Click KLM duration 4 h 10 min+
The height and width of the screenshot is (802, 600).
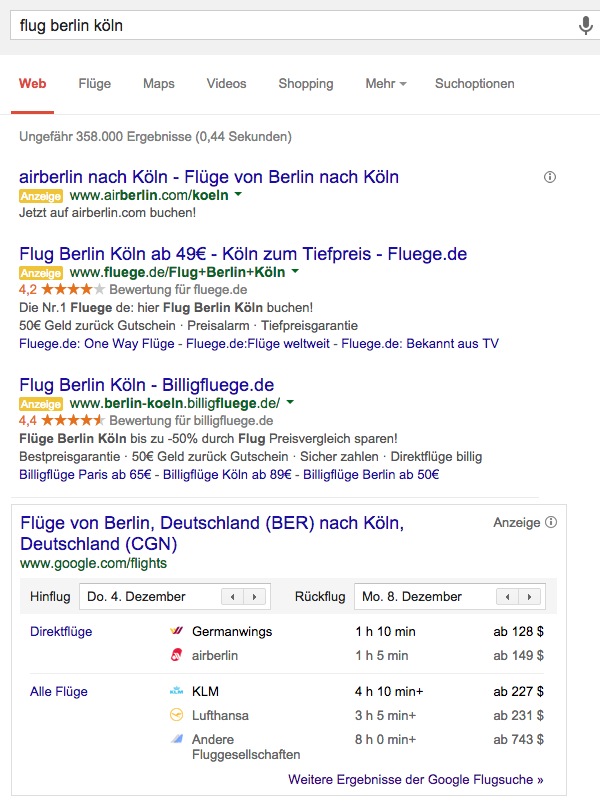[389, 692]
